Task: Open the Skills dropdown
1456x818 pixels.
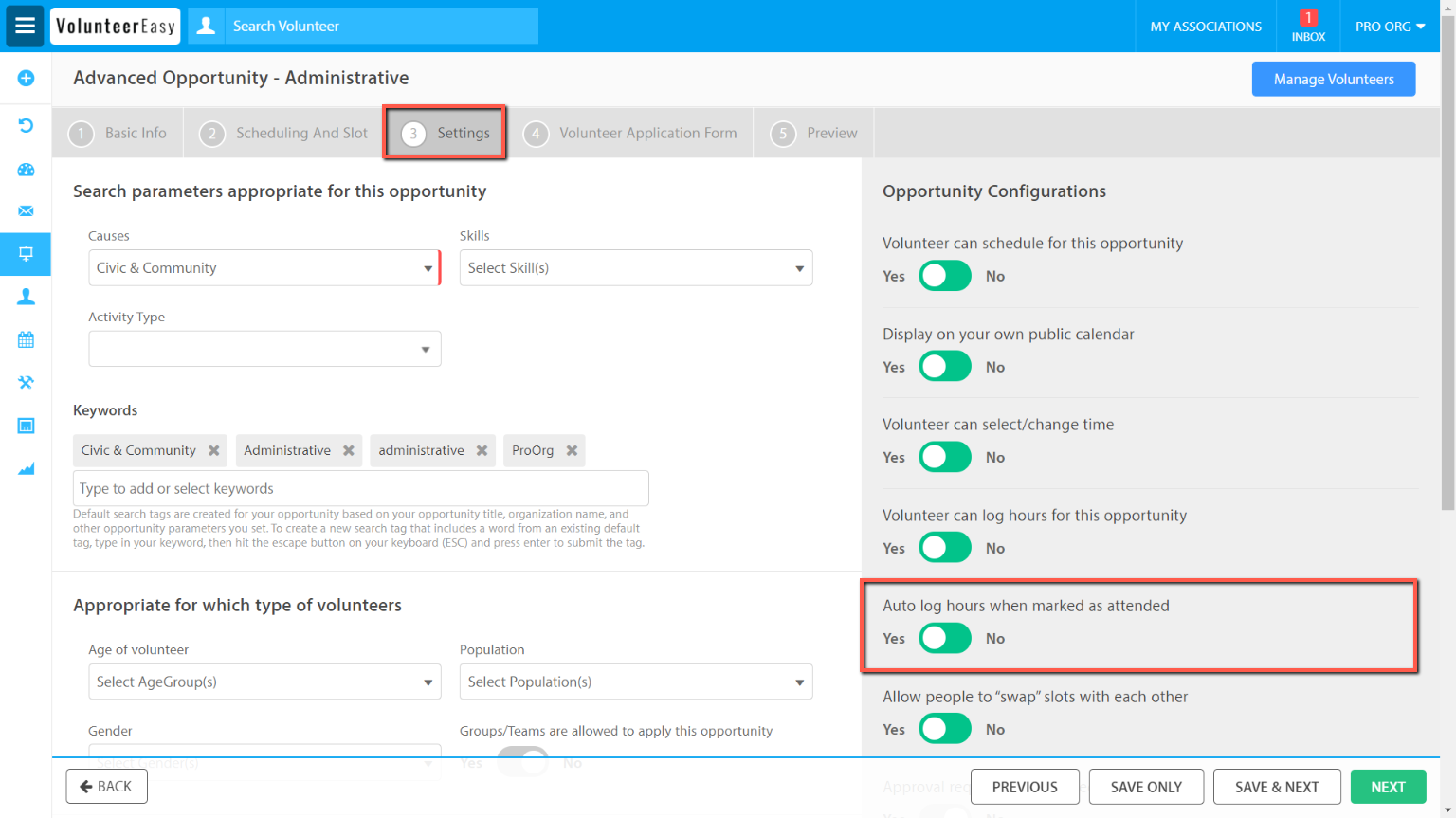Action: tap(636, 267)
